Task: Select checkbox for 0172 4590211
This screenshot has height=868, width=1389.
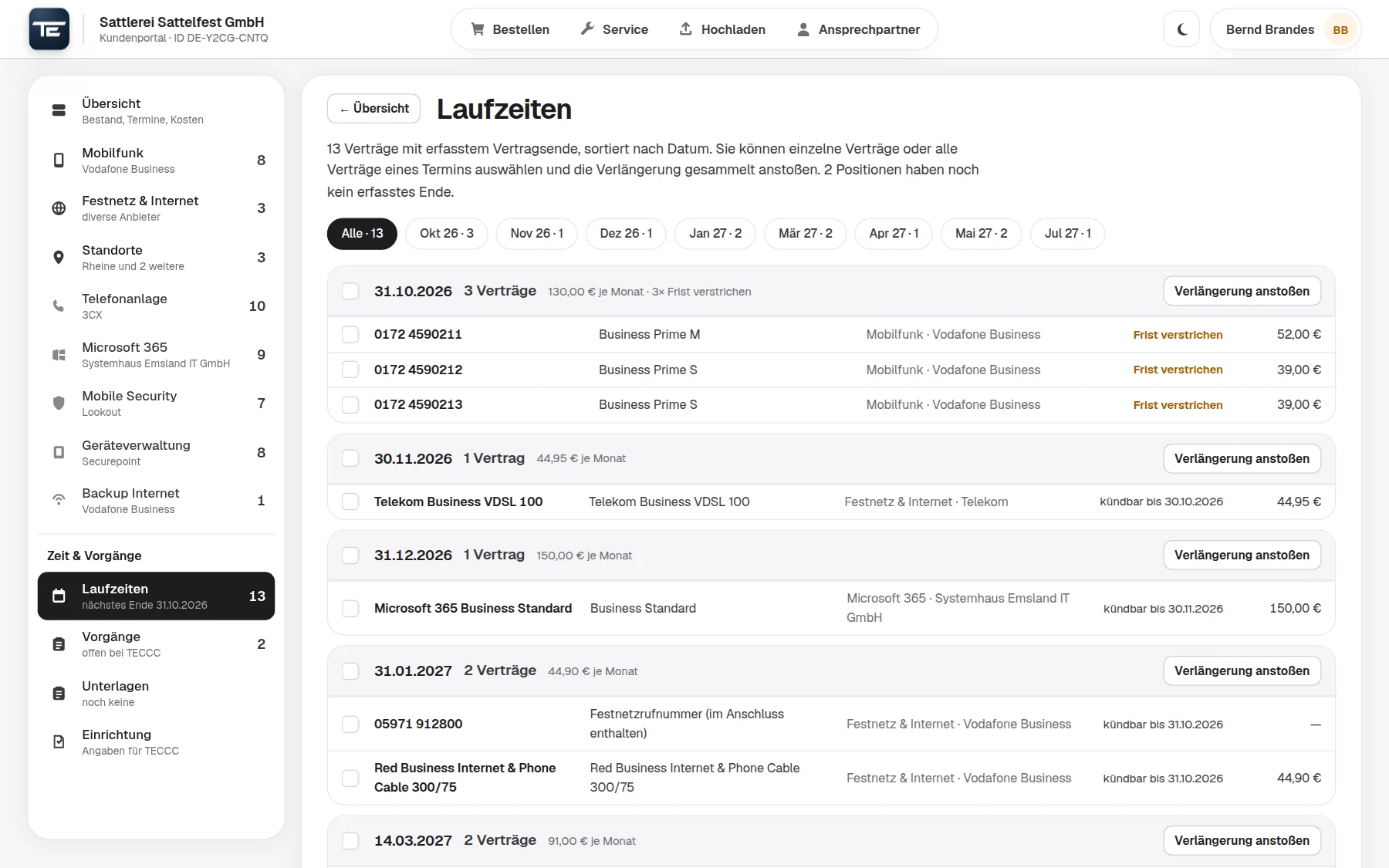Action: pyautogui.click(x=350, y=335)
